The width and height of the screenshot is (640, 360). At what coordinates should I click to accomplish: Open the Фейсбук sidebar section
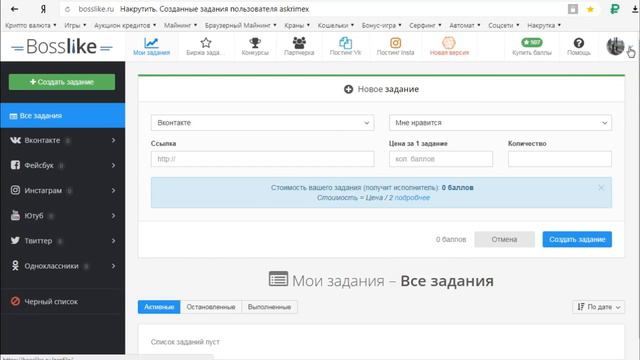click(x=62, y=165)
